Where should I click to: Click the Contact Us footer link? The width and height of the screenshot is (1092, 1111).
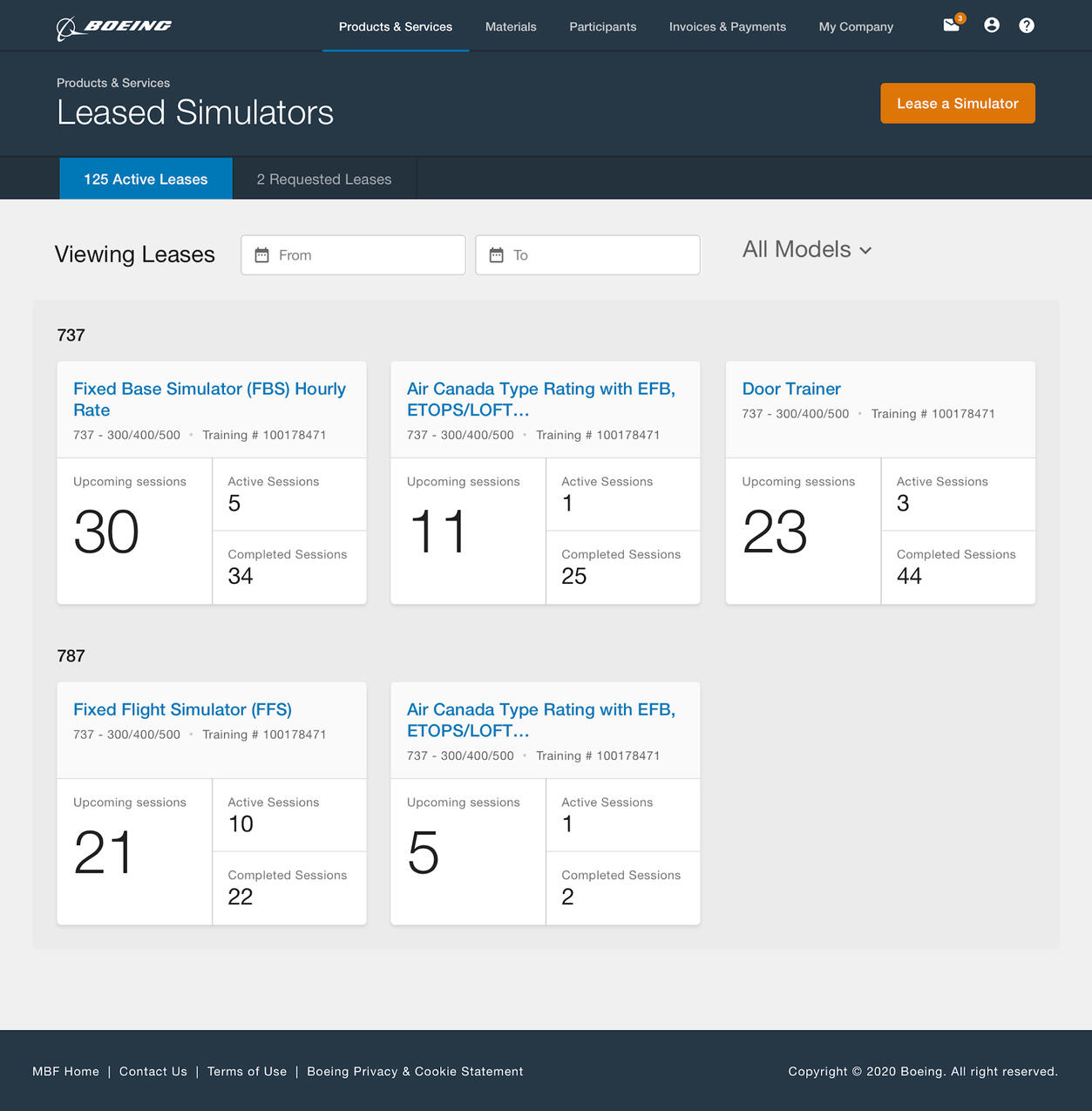153,1072
